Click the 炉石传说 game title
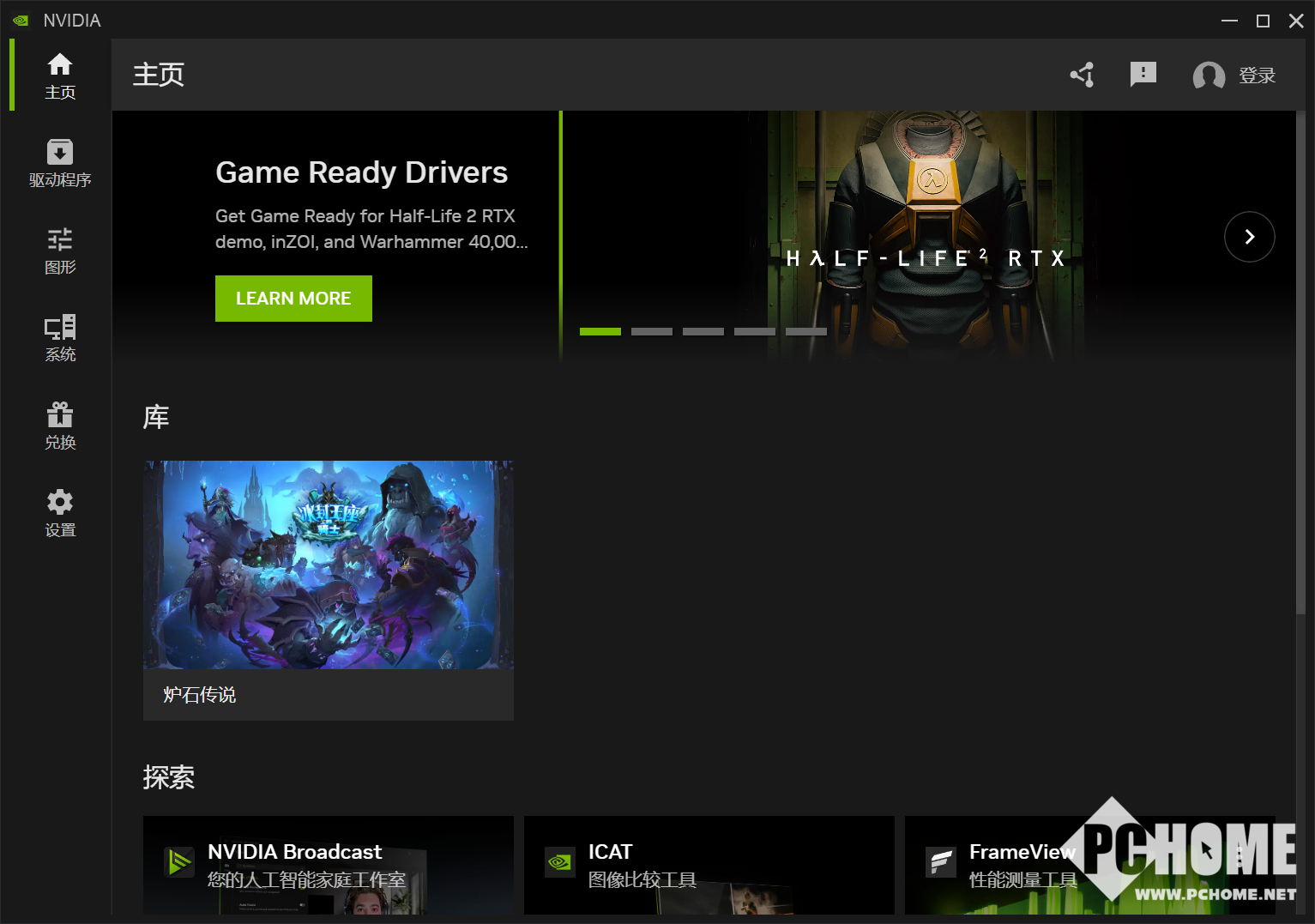 [200, 695]
